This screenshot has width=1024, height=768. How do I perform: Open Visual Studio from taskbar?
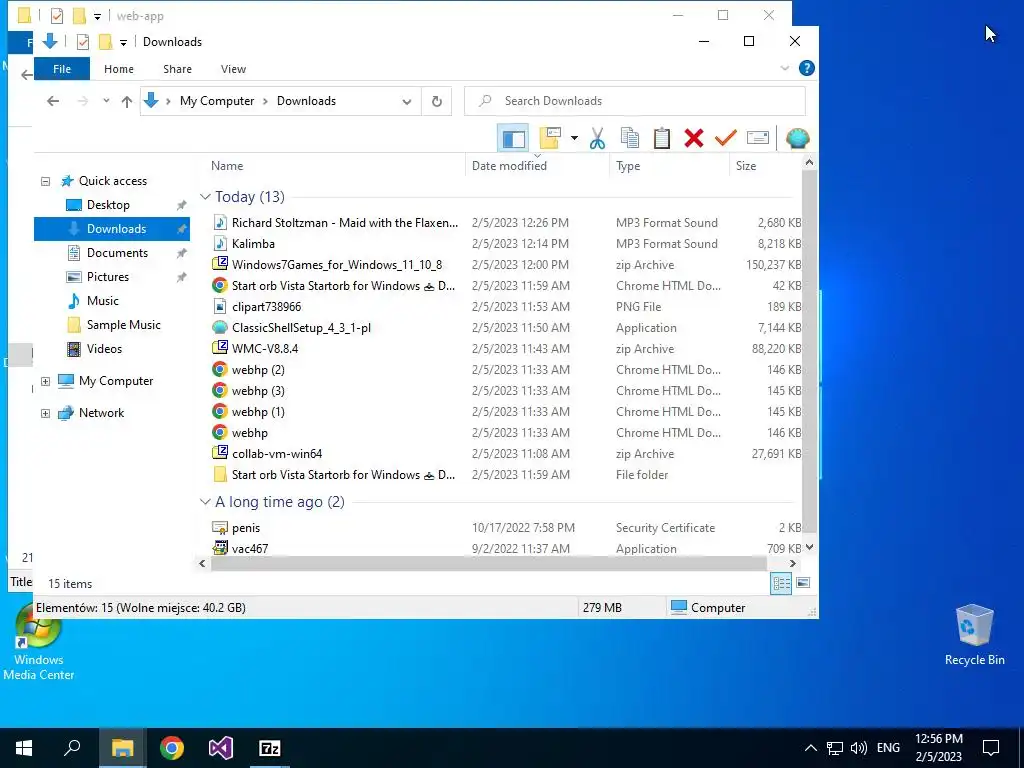coord(221,748)
